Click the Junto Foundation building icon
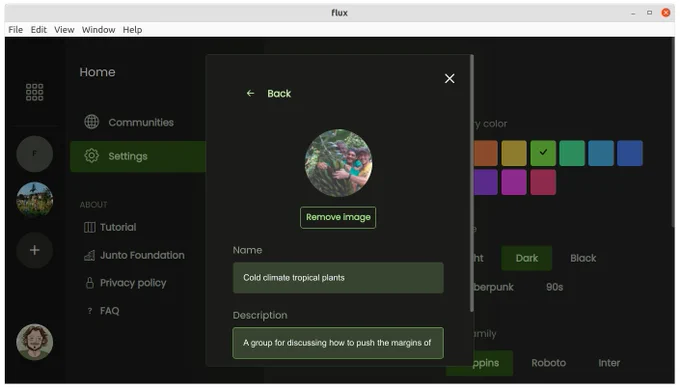Screen dimensions: 680x389 click(x=89, y=255)
